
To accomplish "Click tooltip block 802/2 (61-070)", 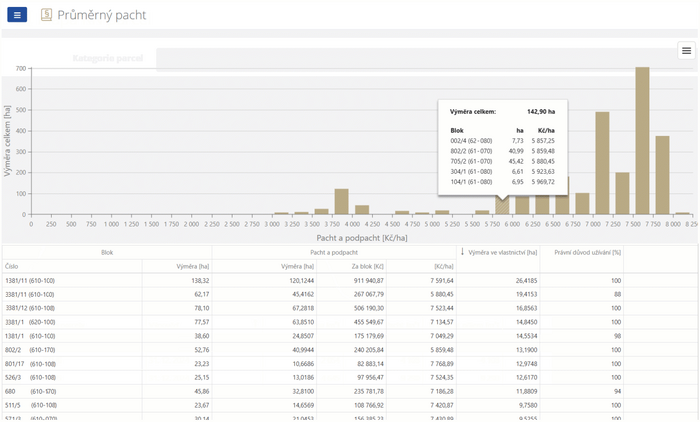I will pos(471,151).
